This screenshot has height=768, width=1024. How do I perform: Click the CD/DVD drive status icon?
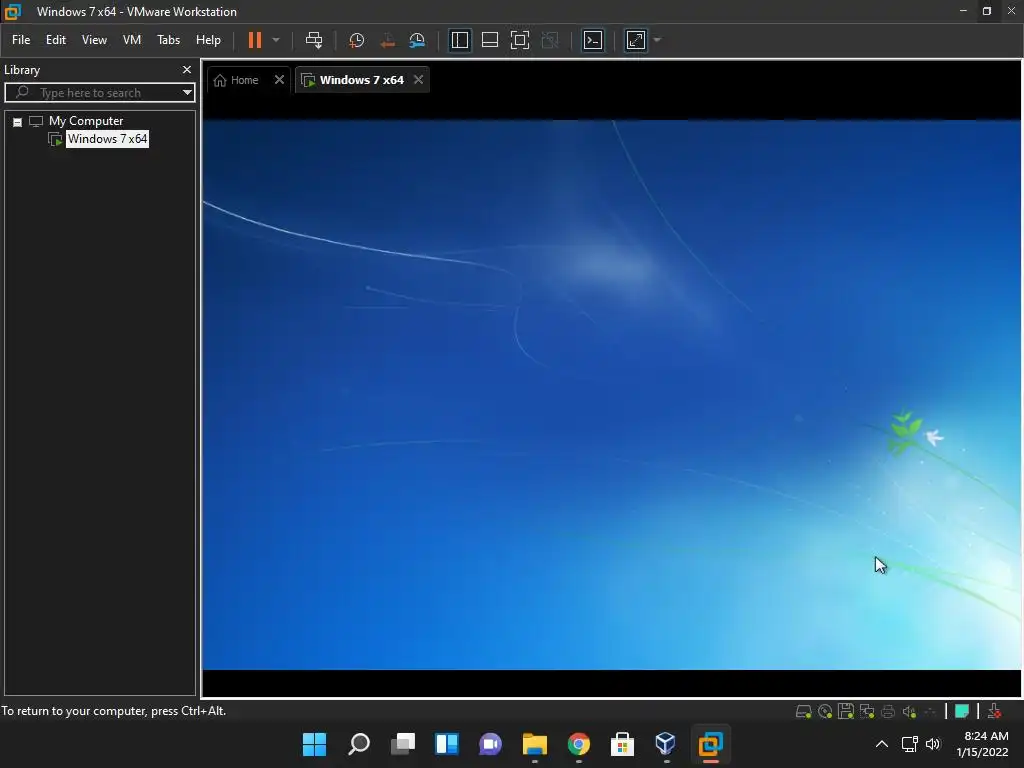[825, 712]
